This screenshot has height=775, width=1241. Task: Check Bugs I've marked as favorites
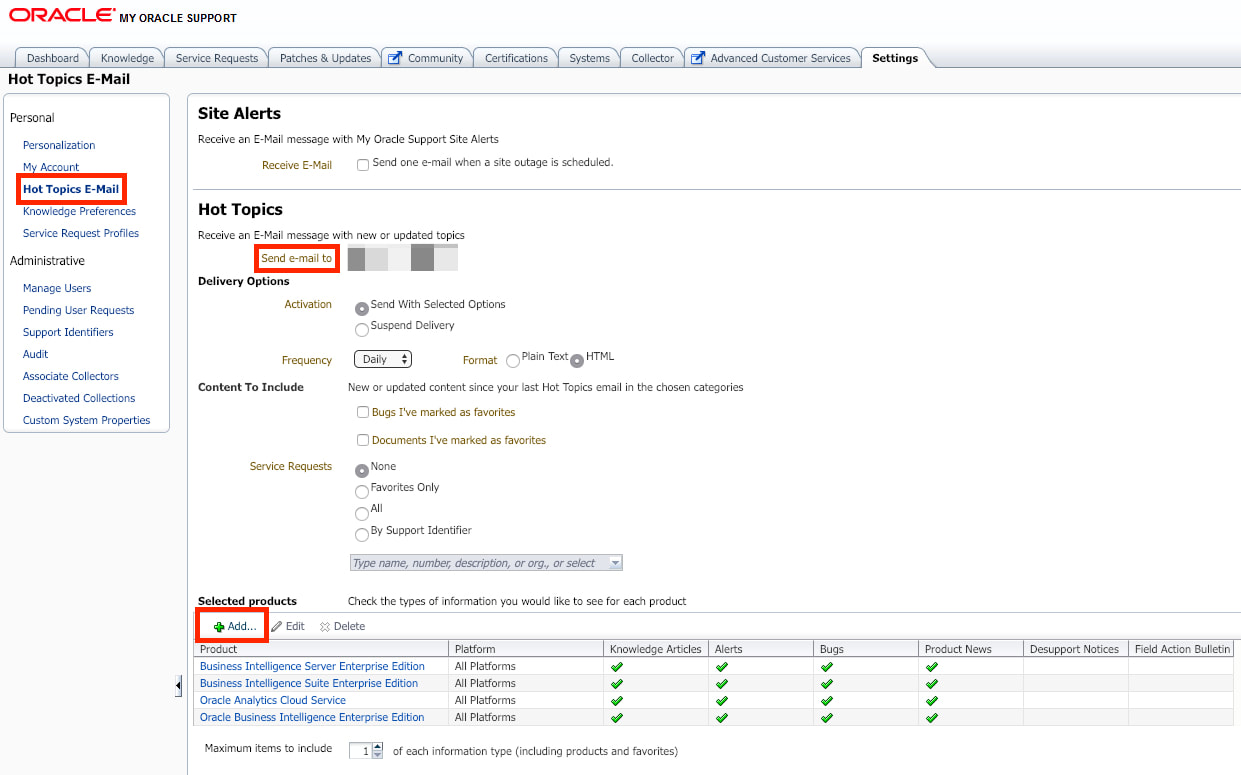tap(363, 412)
